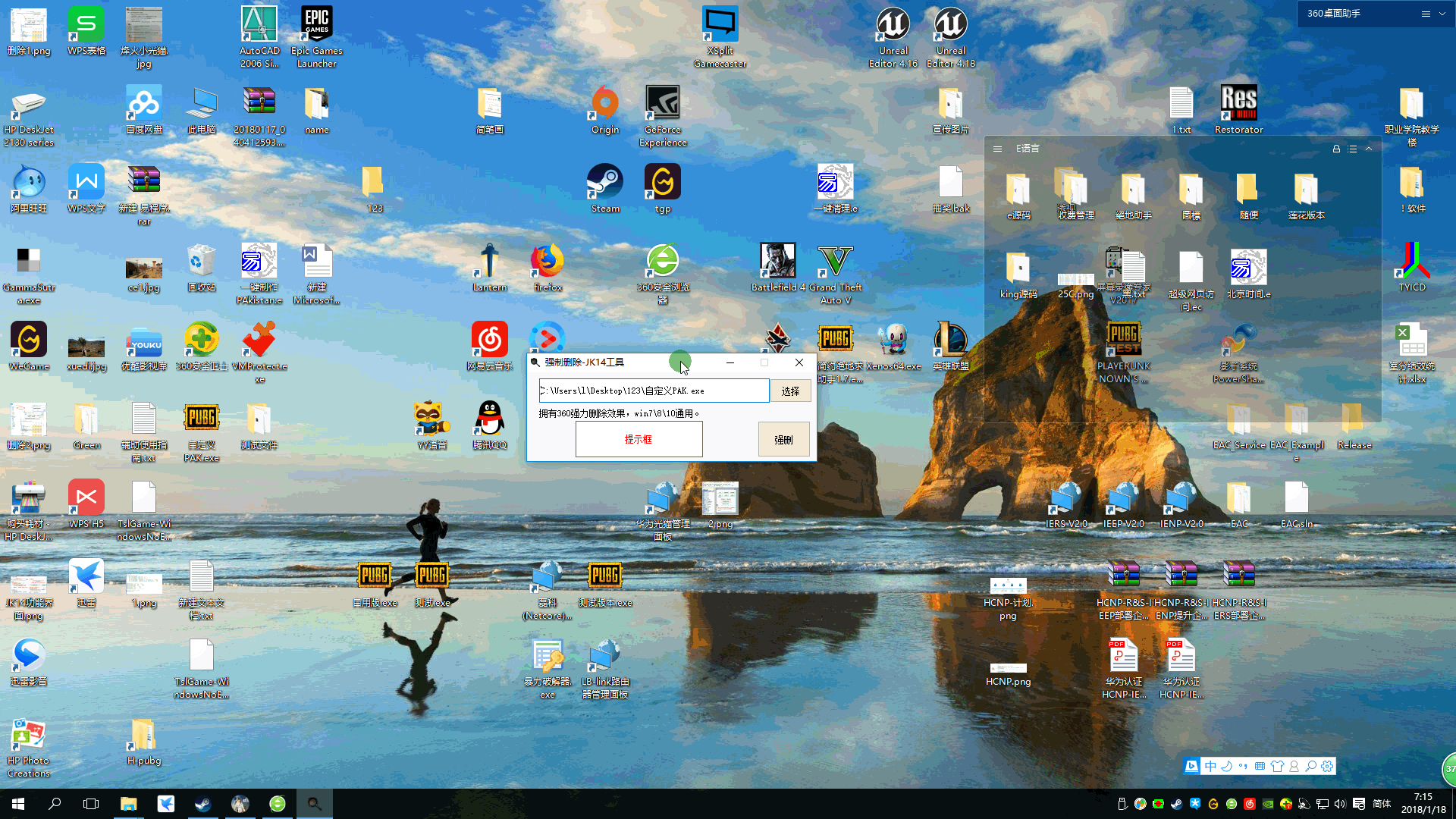Open the Steam desktop shortcut
Viewport: 1456px width, 819px height.
[605, 183]
